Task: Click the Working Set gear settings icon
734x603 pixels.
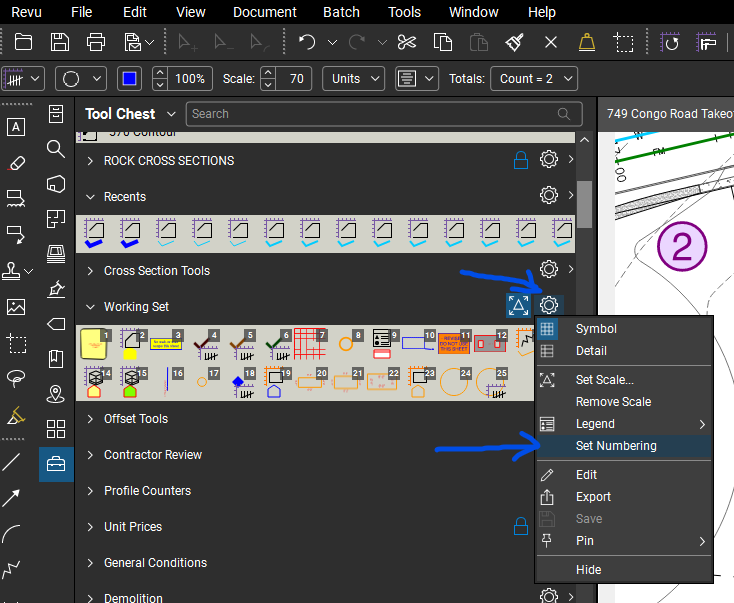Action: (x=549, y=305)
